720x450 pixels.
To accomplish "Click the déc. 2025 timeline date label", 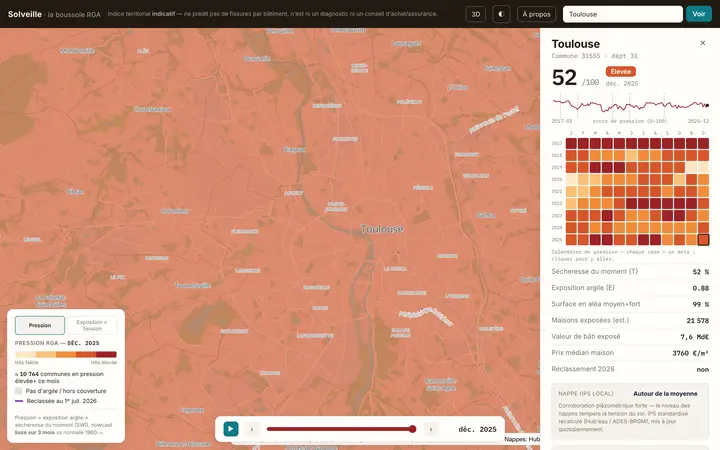I will pos(478,429).
